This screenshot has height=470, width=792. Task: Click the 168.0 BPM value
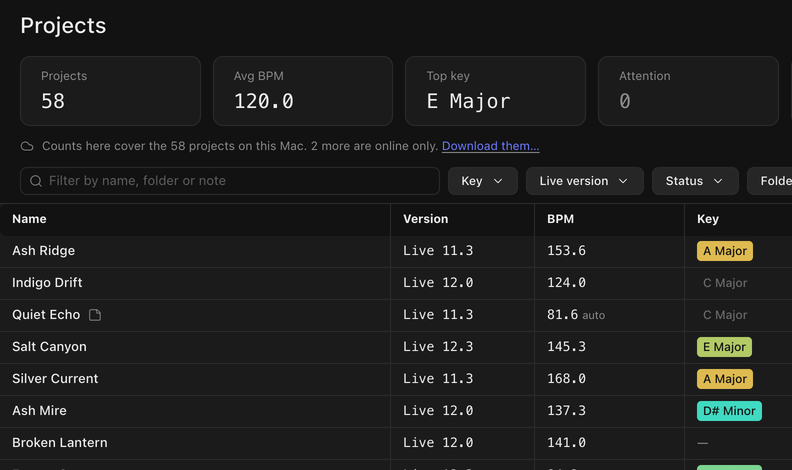click(x=566, y=379)
